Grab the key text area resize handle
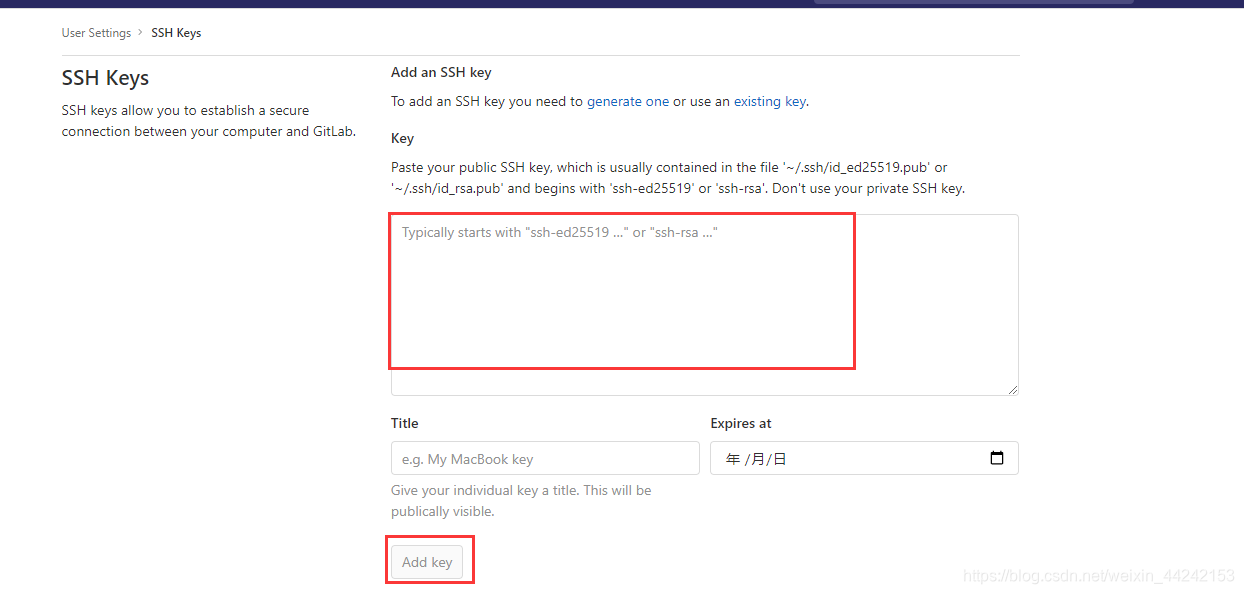 [1013, 390]
